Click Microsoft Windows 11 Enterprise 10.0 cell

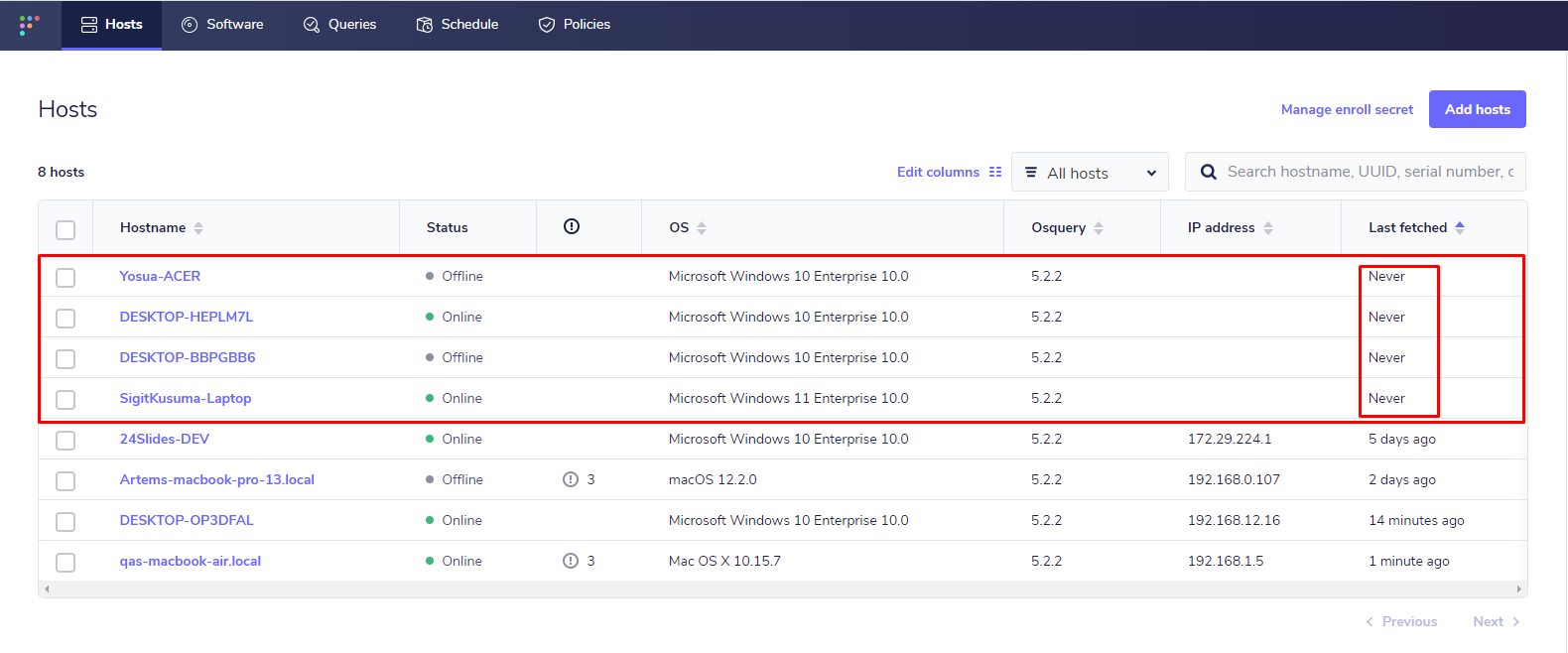coord(788,398)
